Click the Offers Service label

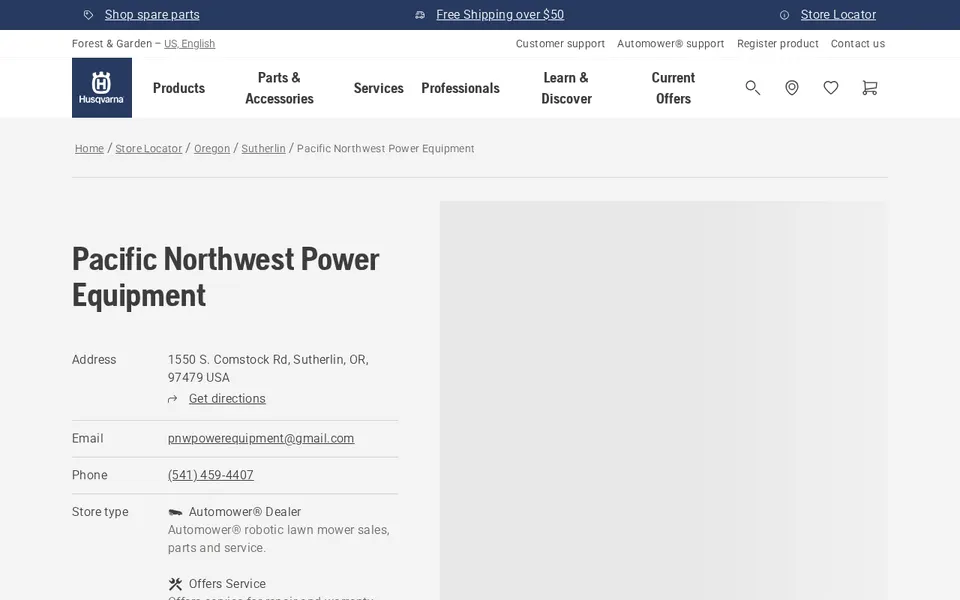coord(227,584)
